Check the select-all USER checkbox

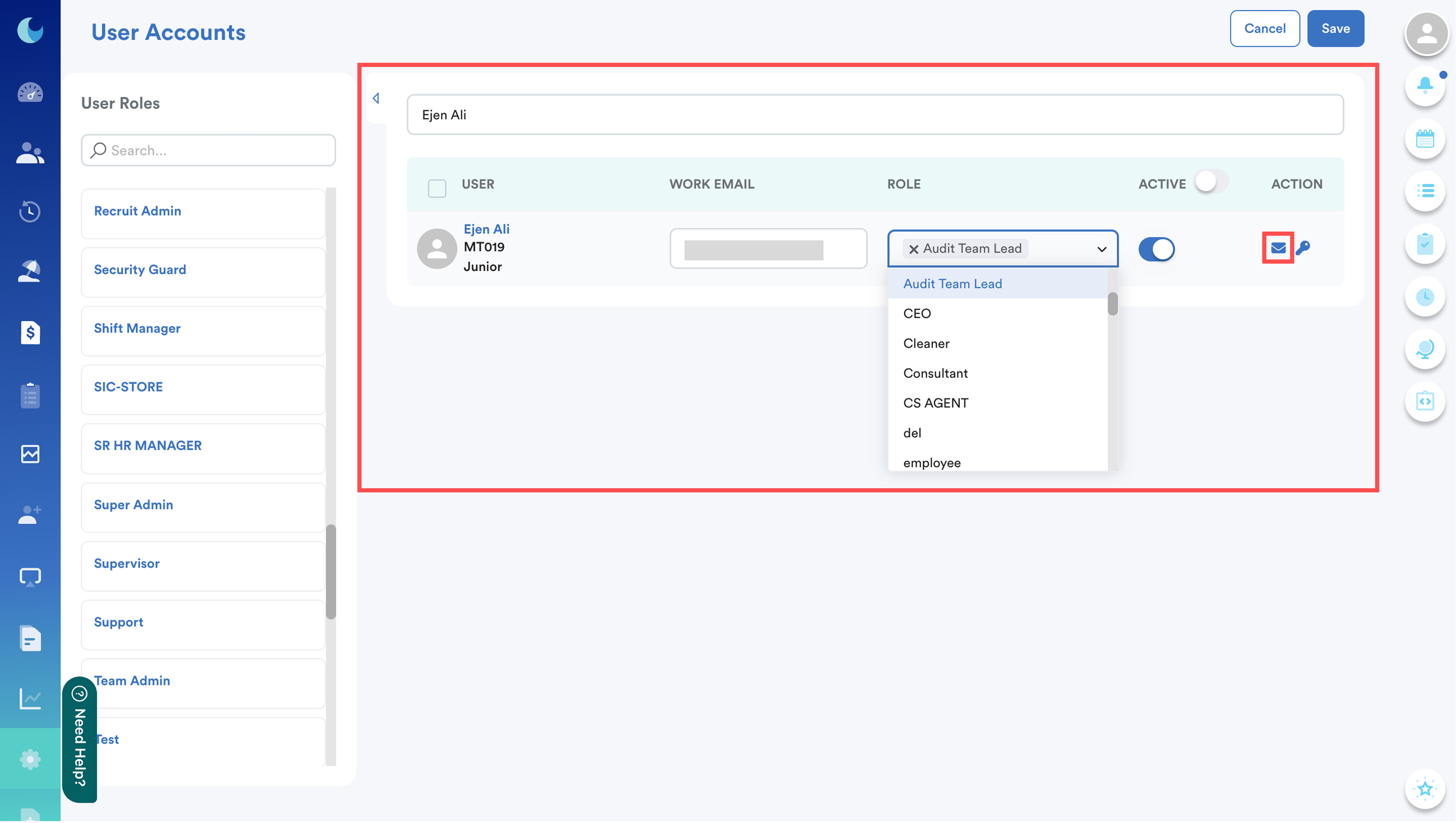[437, 188]
